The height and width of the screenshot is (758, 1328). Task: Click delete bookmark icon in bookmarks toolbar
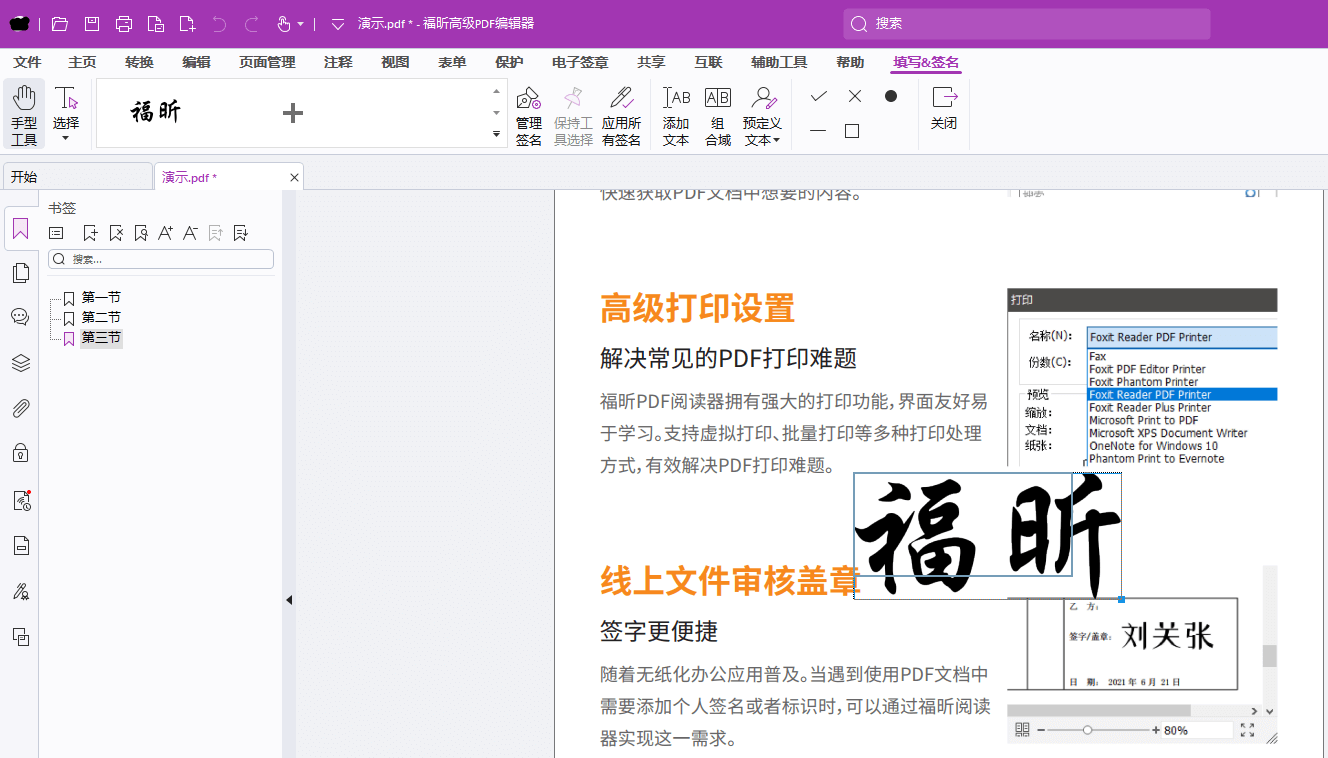(116, 233)
